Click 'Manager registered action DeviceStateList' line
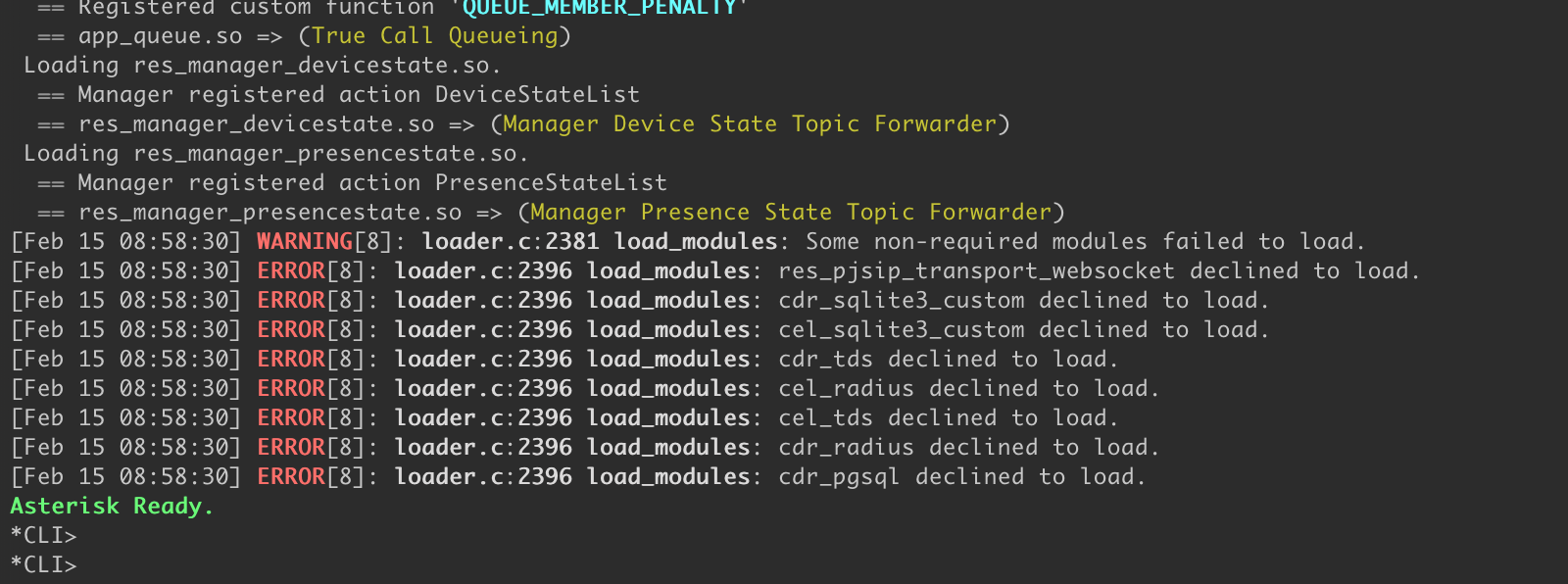 tap(338, 95)
